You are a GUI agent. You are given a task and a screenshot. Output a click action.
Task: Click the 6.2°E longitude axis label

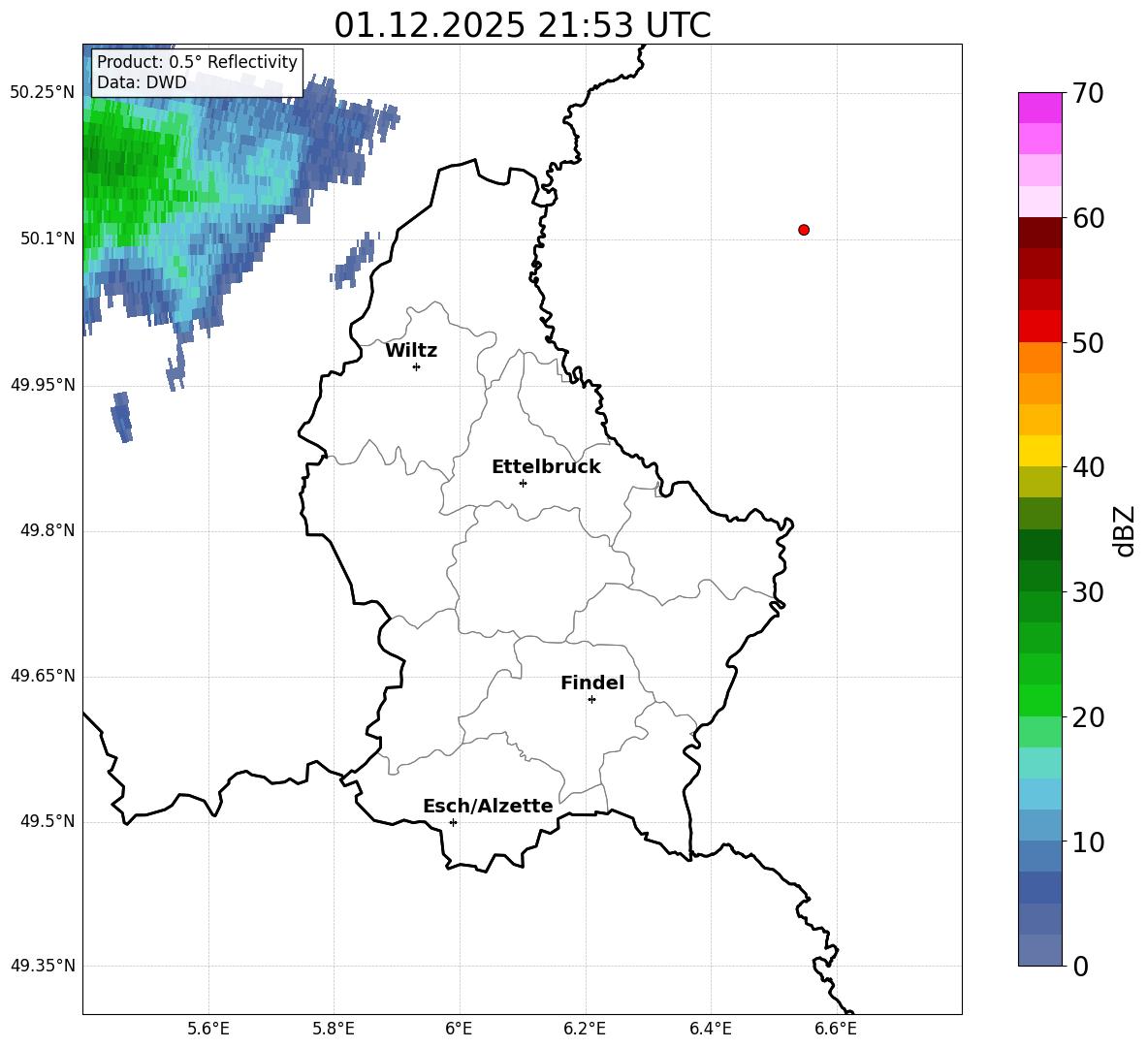point(585,1029)
